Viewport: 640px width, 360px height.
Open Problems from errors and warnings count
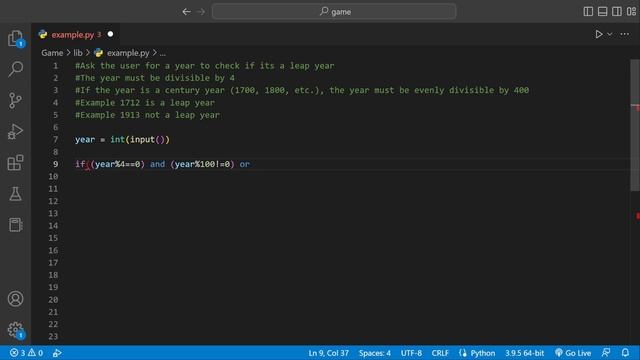(x=27, y=353)
